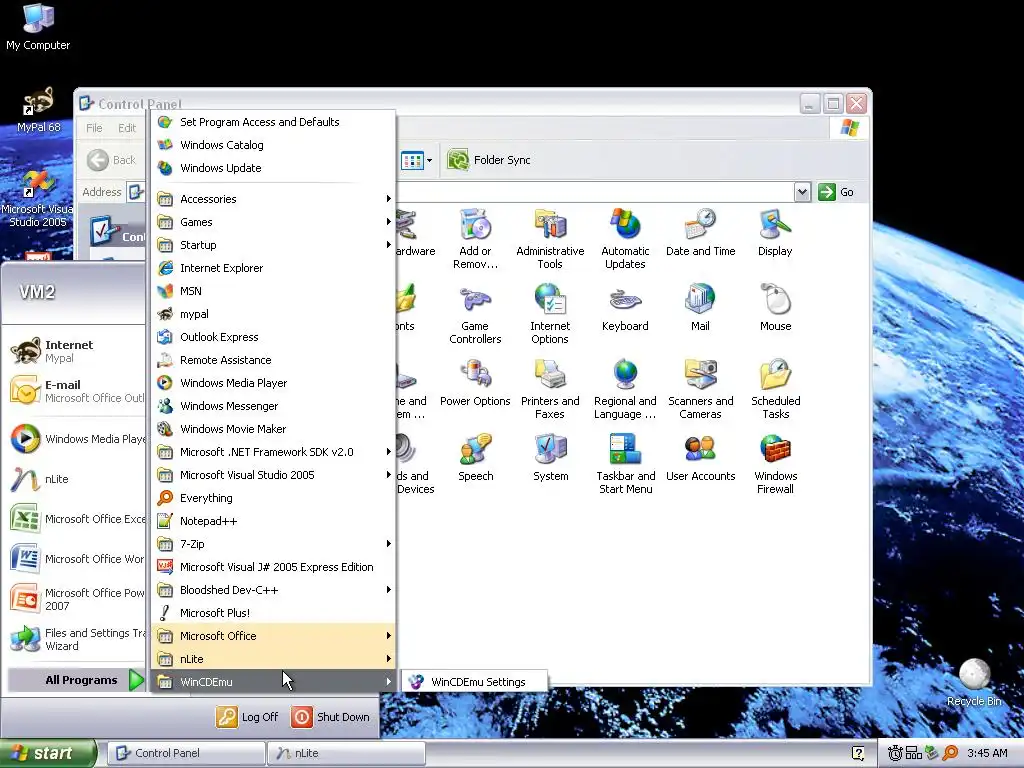Expand the Accessories submenu
This screenshot has width=1024, height=768.
(x=273, y=199)
